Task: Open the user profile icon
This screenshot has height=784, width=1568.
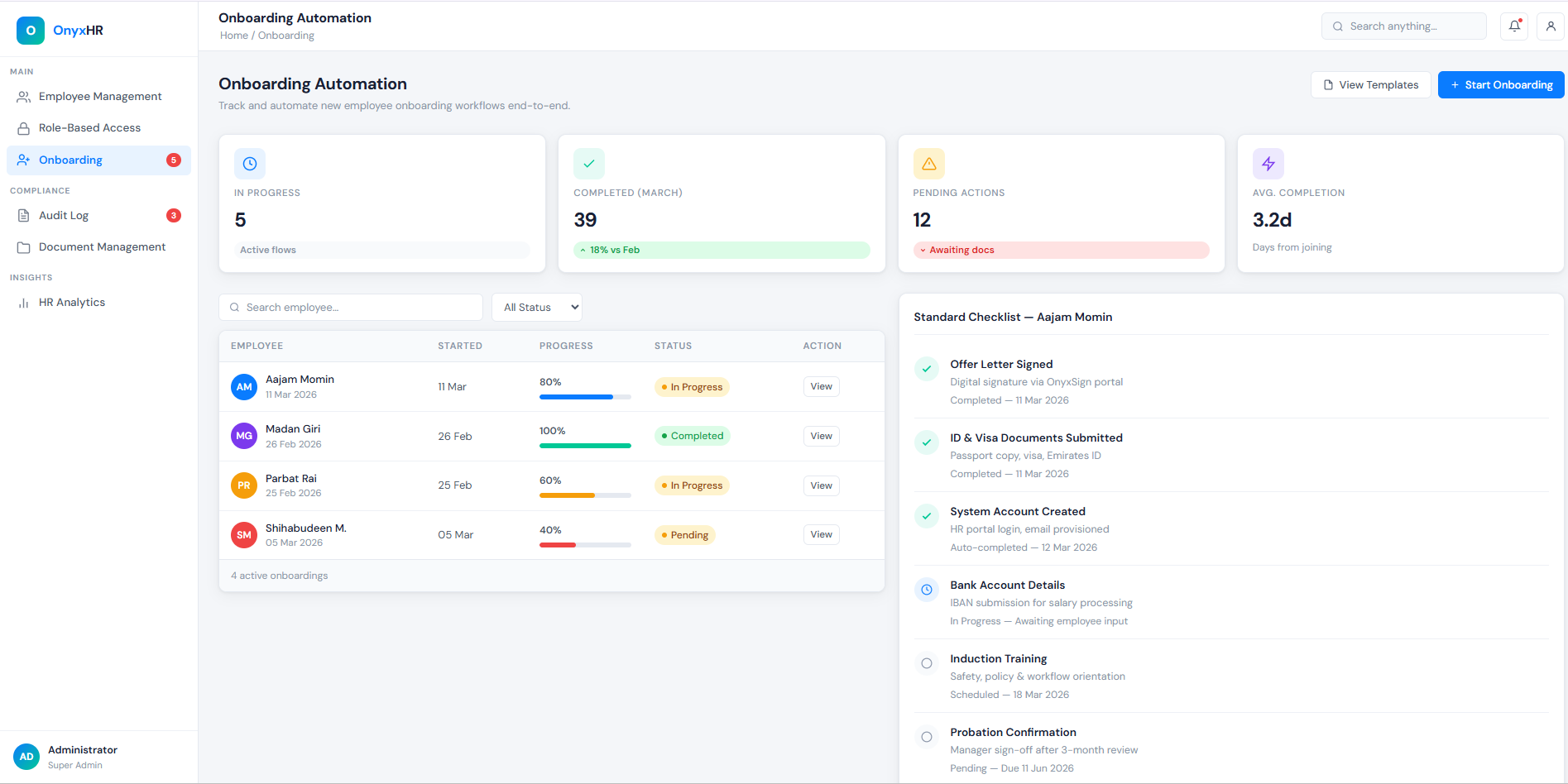Action: click(x=1551, y=26)
